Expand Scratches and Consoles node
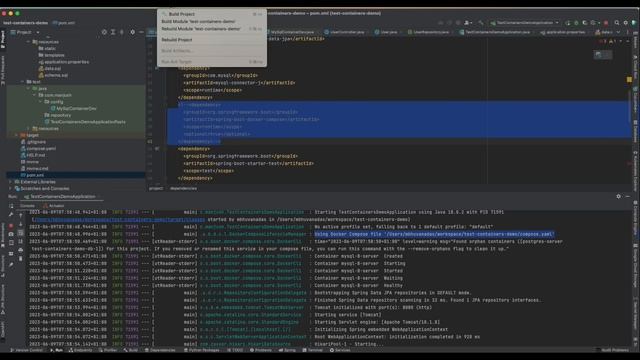This screenshot has width=640, height=360. (x=11, y=189)
